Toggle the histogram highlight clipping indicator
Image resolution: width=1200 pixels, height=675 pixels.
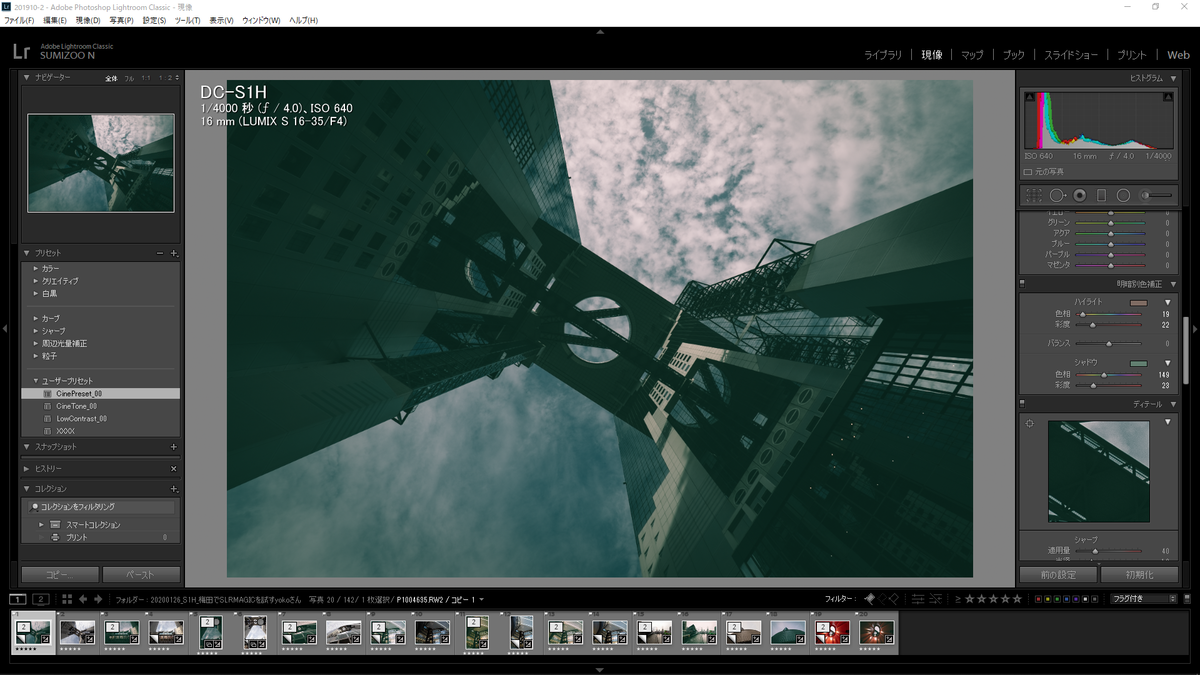tap(1168, 97)
